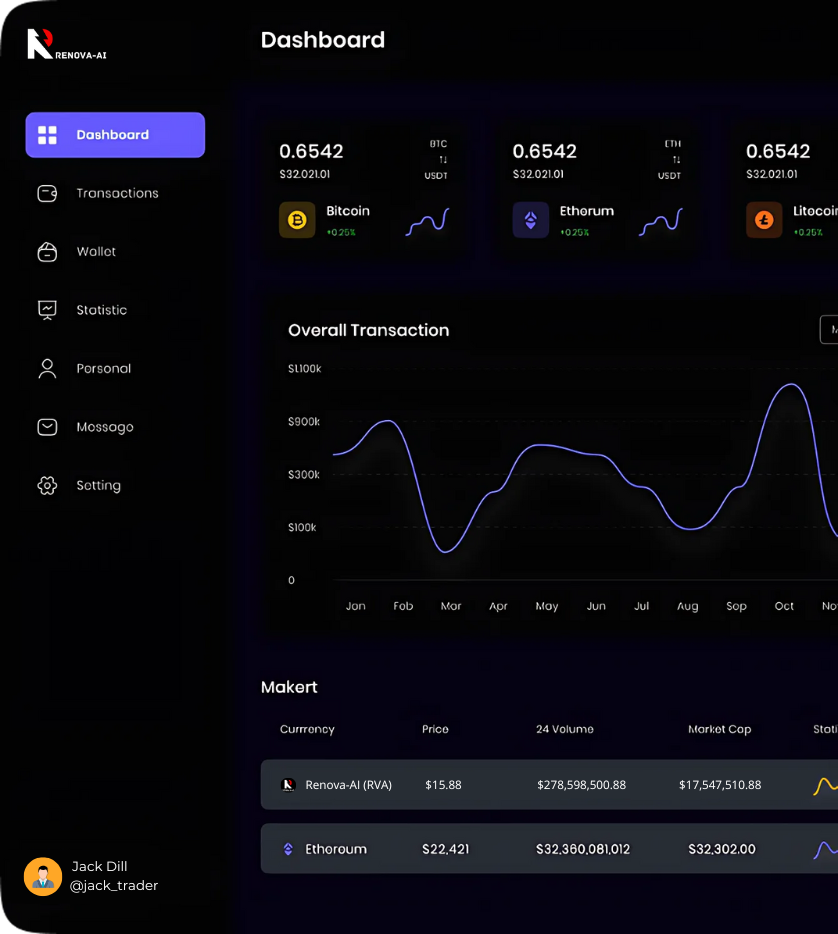Click the Litecoin orange coin icon
The width and height of the screenshot is (838, 934).
click(x=764, y=220)
